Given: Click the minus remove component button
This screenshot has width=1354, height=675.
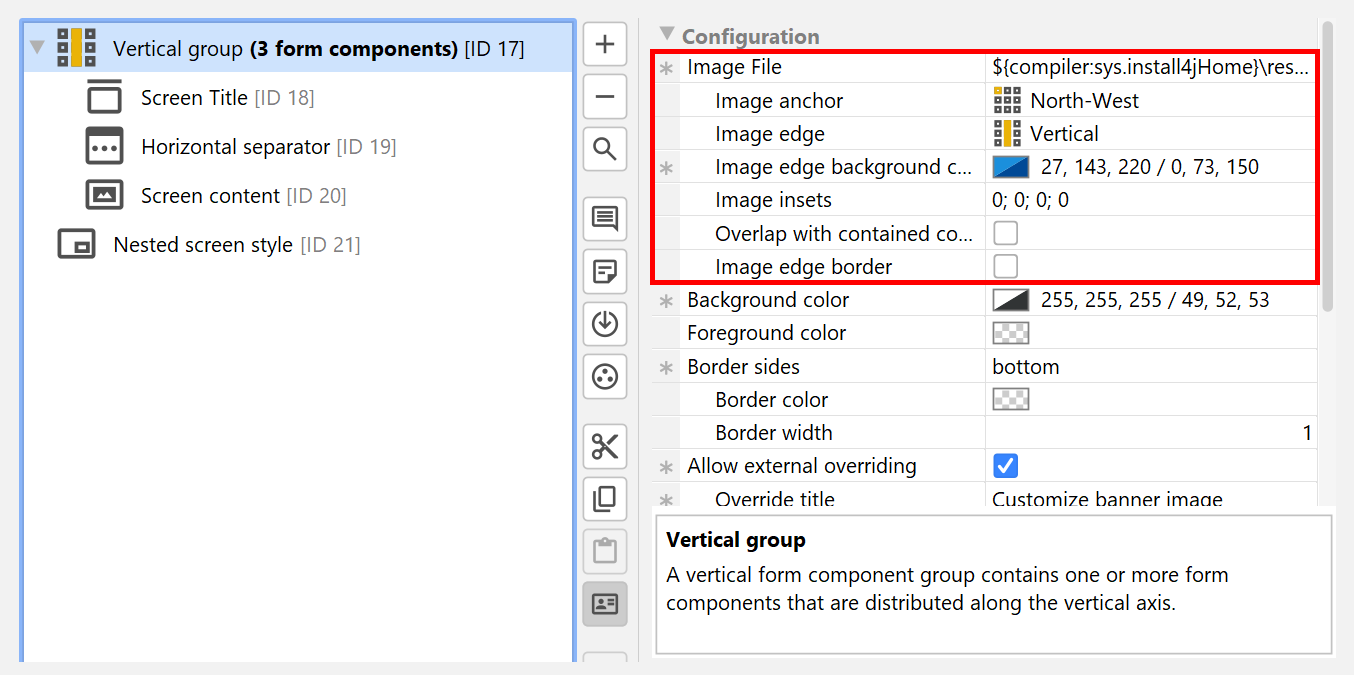Looking at the screenshot, I should 605,97.
